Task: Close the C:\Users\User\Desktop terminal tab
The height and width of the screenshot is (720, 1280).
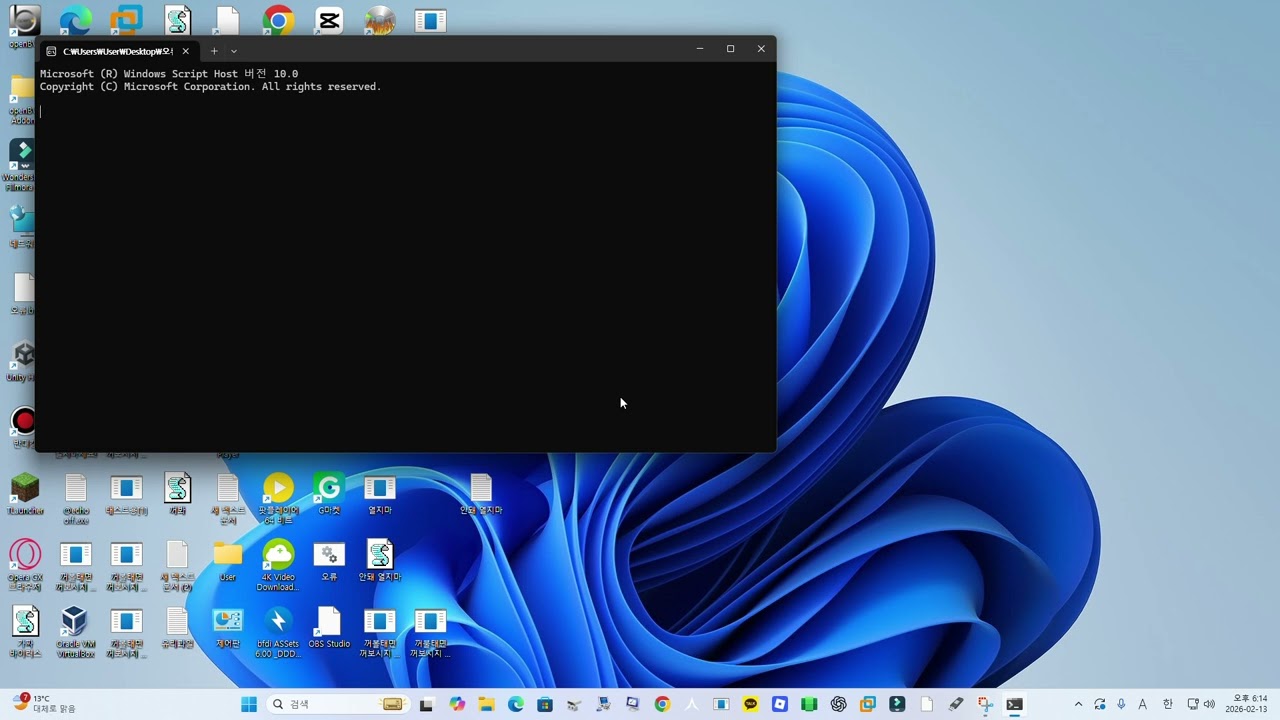Action: click(x=185, y=51)
